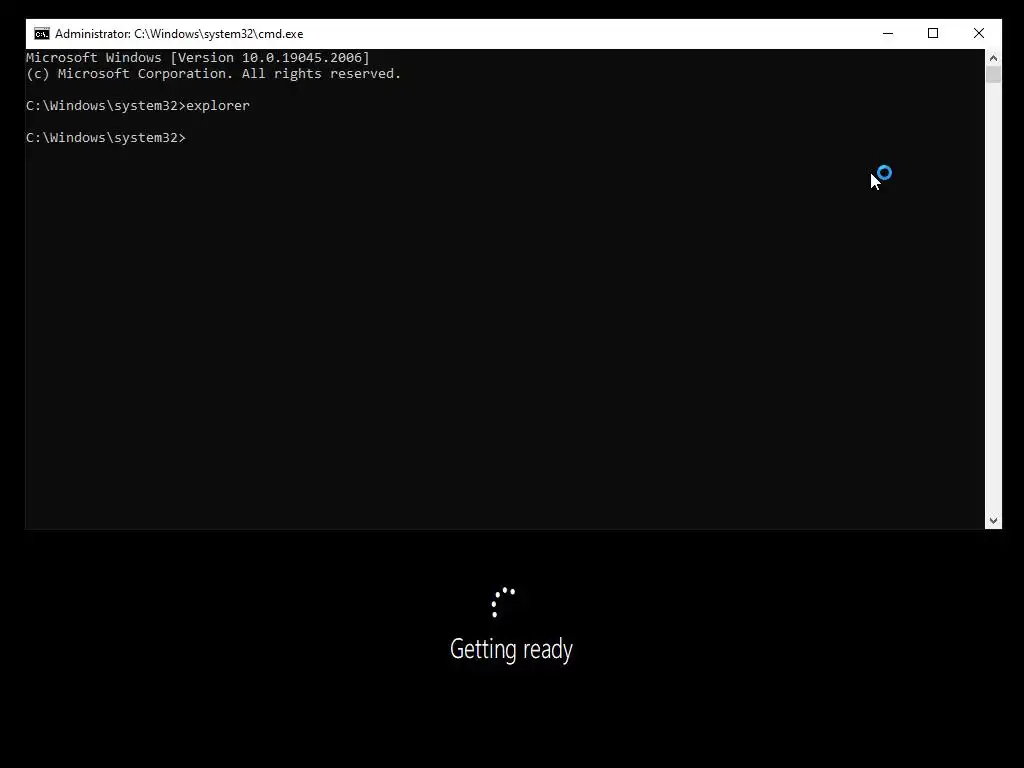Click the scrollbar up arrow in cmd window
1024x768 pixels.
993,57
